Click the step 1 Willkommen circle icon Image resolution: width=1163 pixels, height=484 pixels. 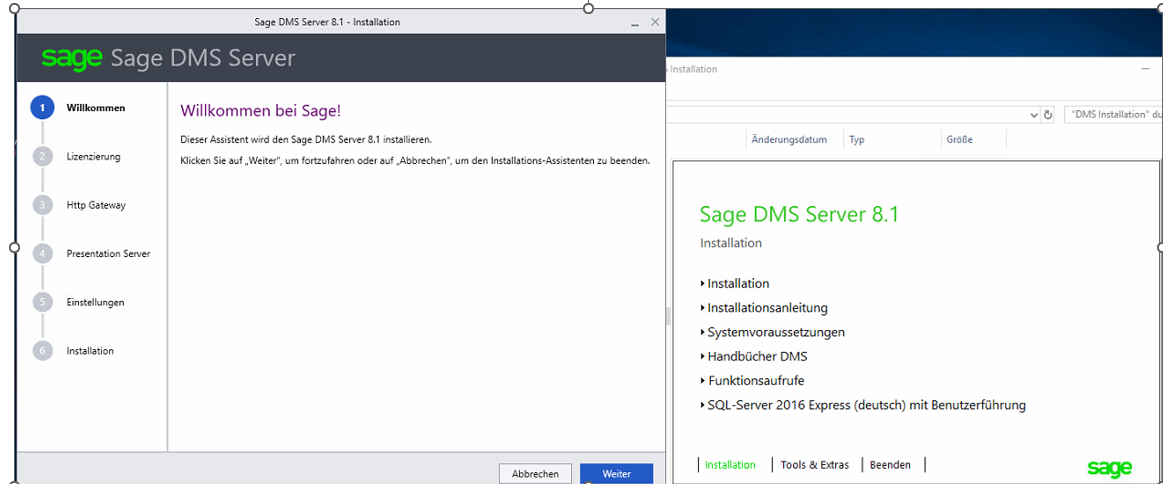42,108
